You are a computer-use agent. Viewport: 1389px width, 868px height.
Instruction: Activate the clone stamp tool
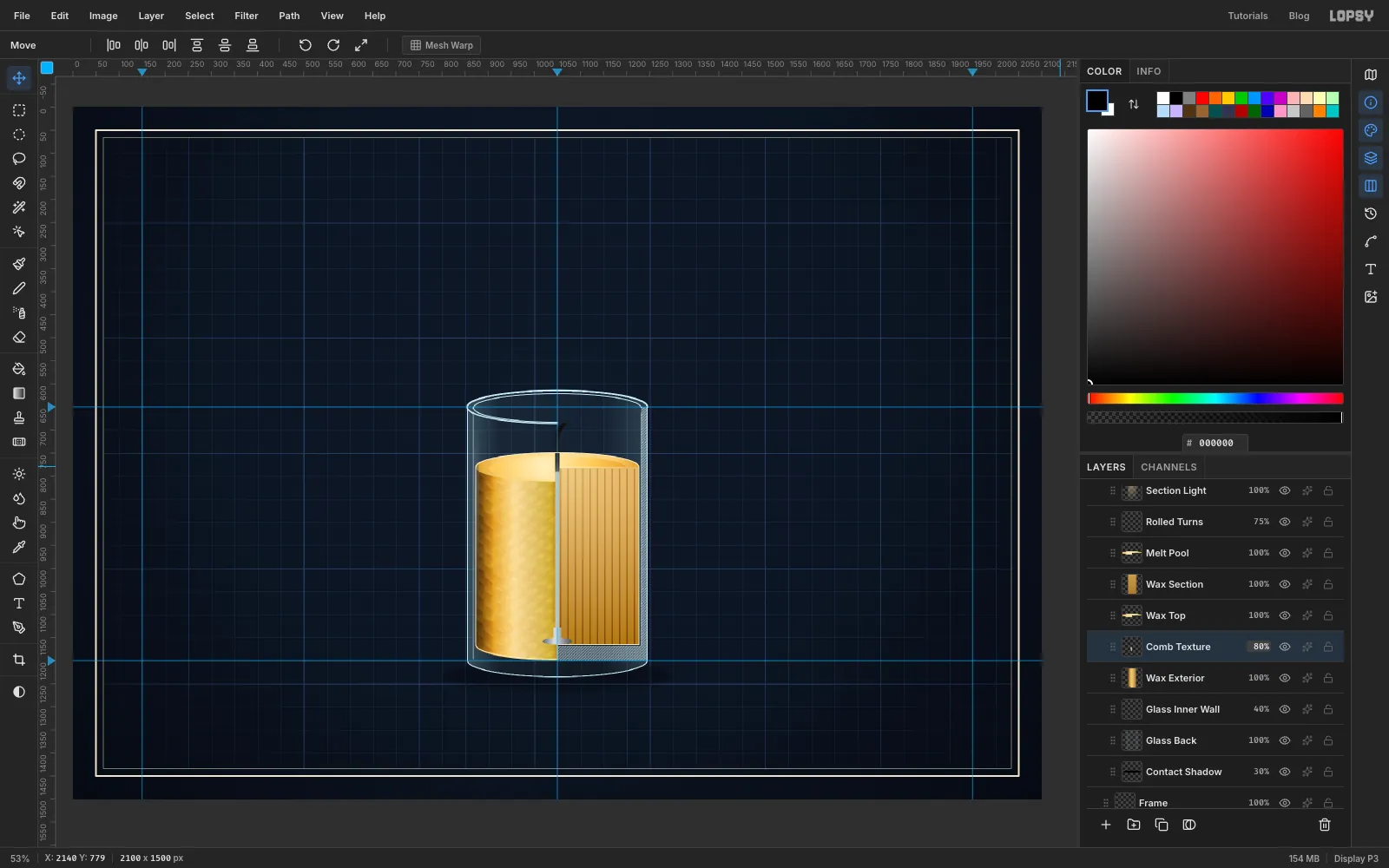19,418
